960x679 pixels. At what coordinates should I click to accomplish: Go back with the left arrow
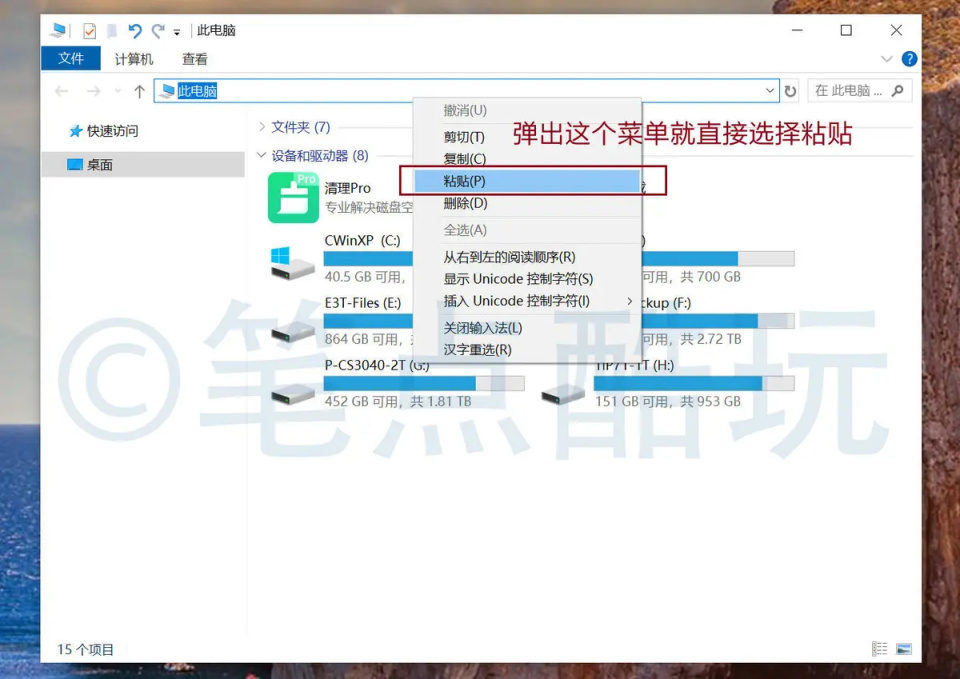pos(61,91)
